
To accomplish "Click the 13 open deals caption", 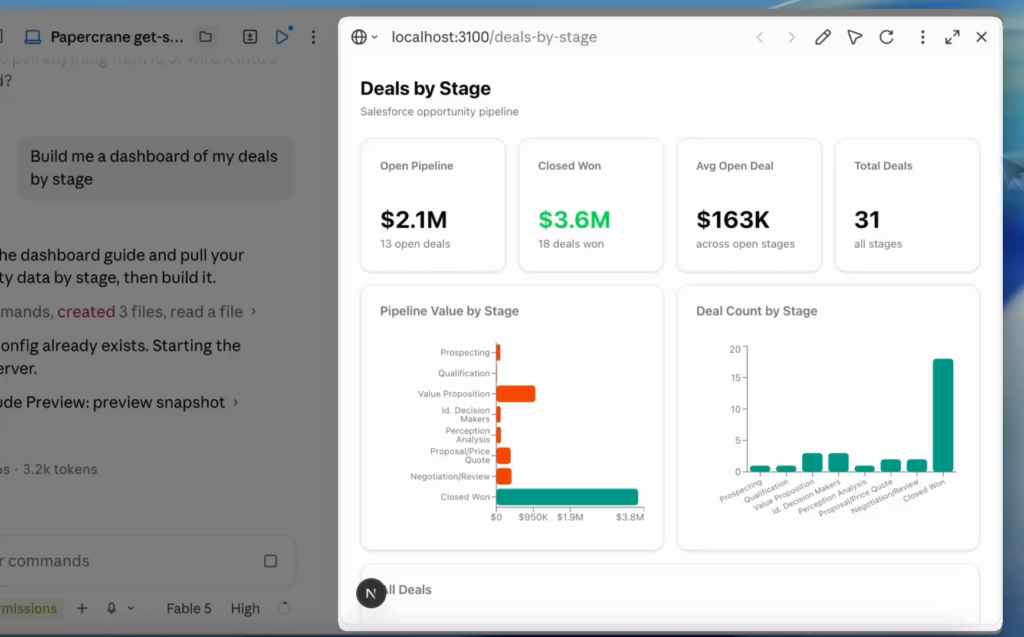I will click(x=415, y=244).
